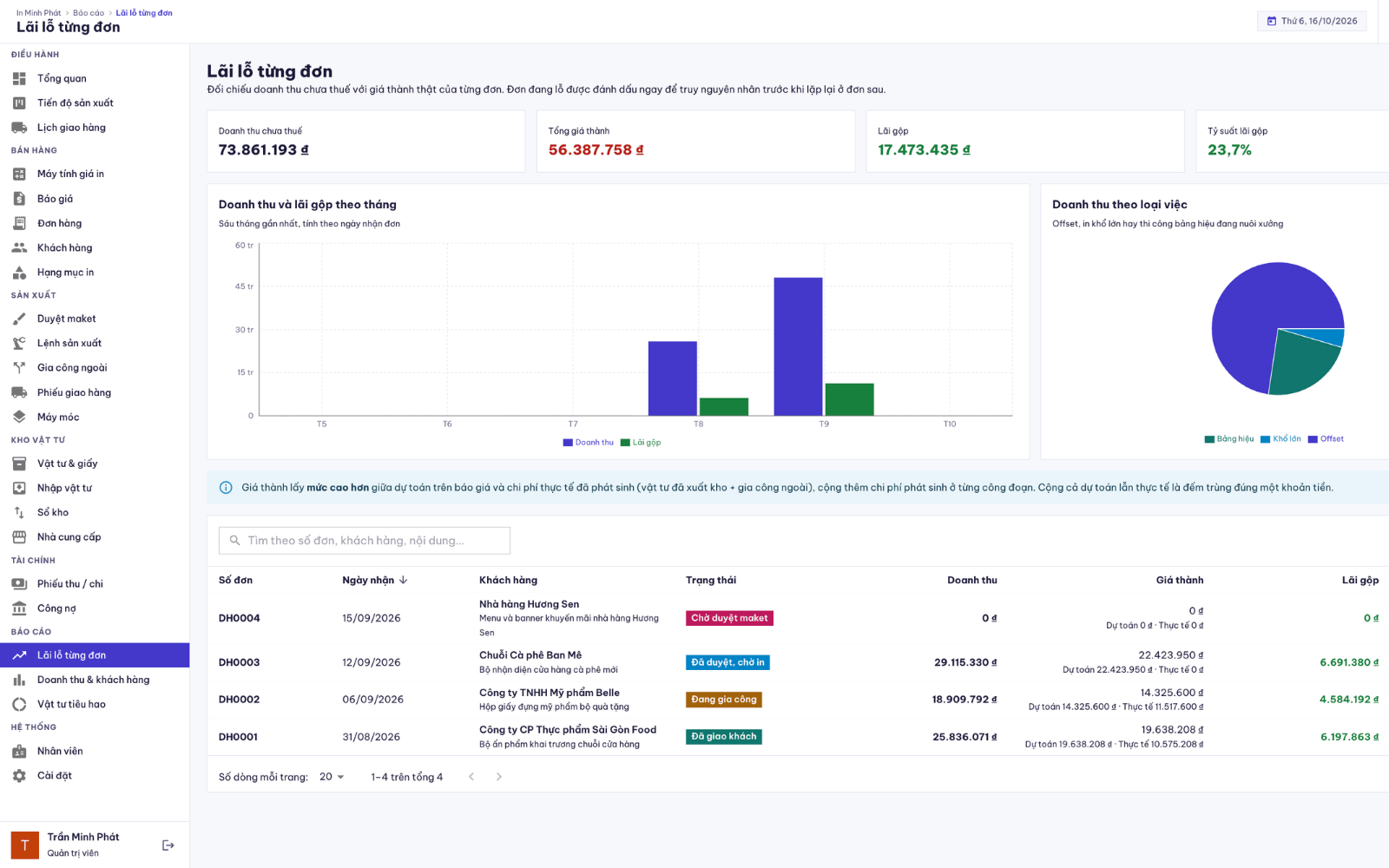1389x868 pixels.
Task: Select the Hạng mục in shapes icon
Action: 19,273
